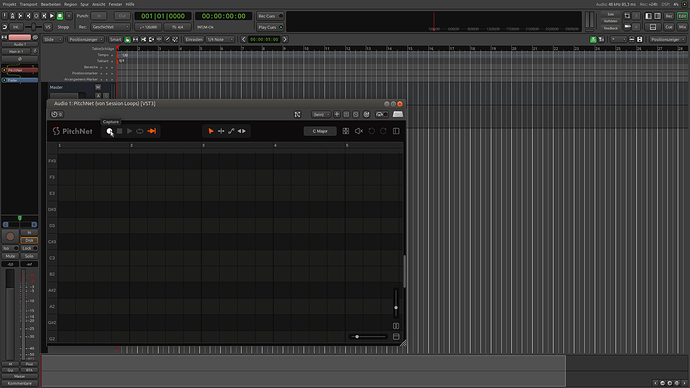Add a new plugin preset
This screenshot has width=690, height=388.
coord(337,114)
